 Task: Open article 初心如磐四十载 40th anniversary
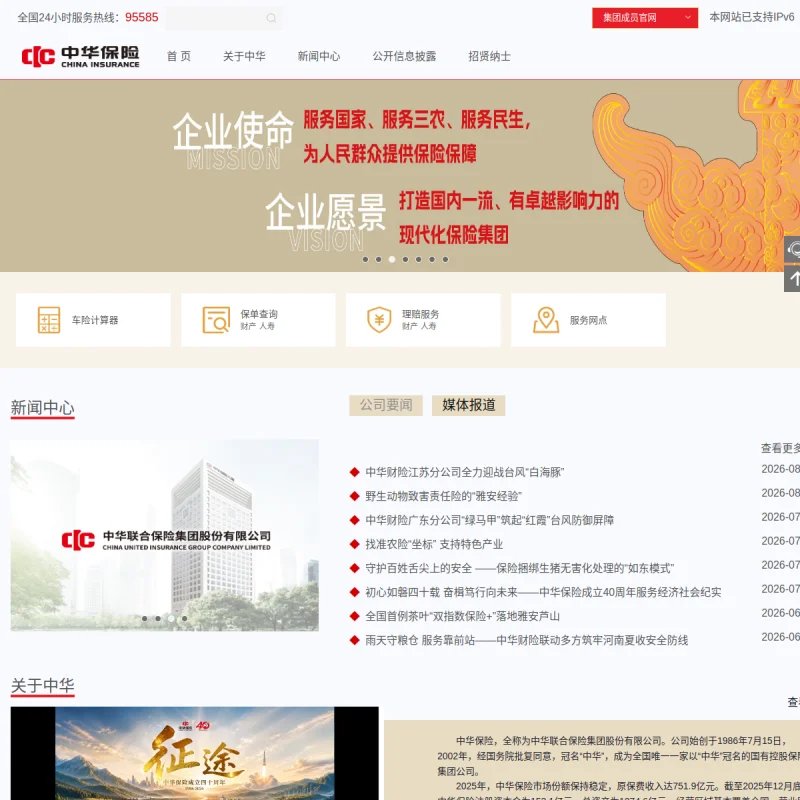point(543,592)
